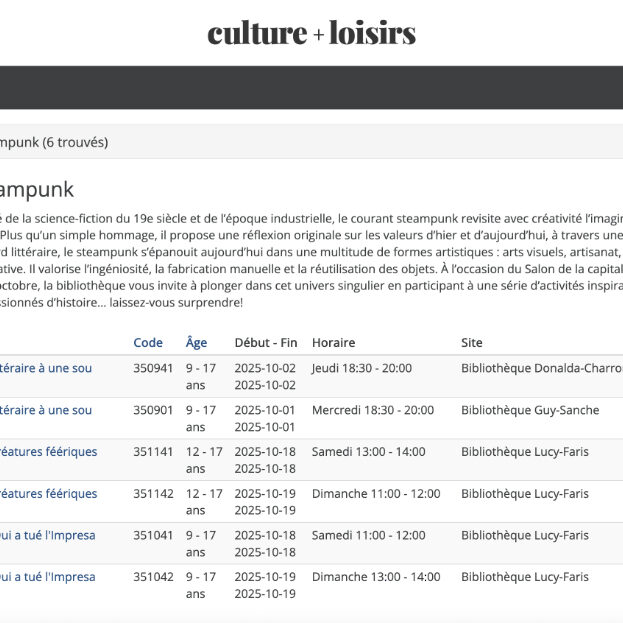Viewport: 623px width, 623px height.
Task: Click the Bibliothèque Donalda-Charron site cell
Action: click(x=541, y=368)
